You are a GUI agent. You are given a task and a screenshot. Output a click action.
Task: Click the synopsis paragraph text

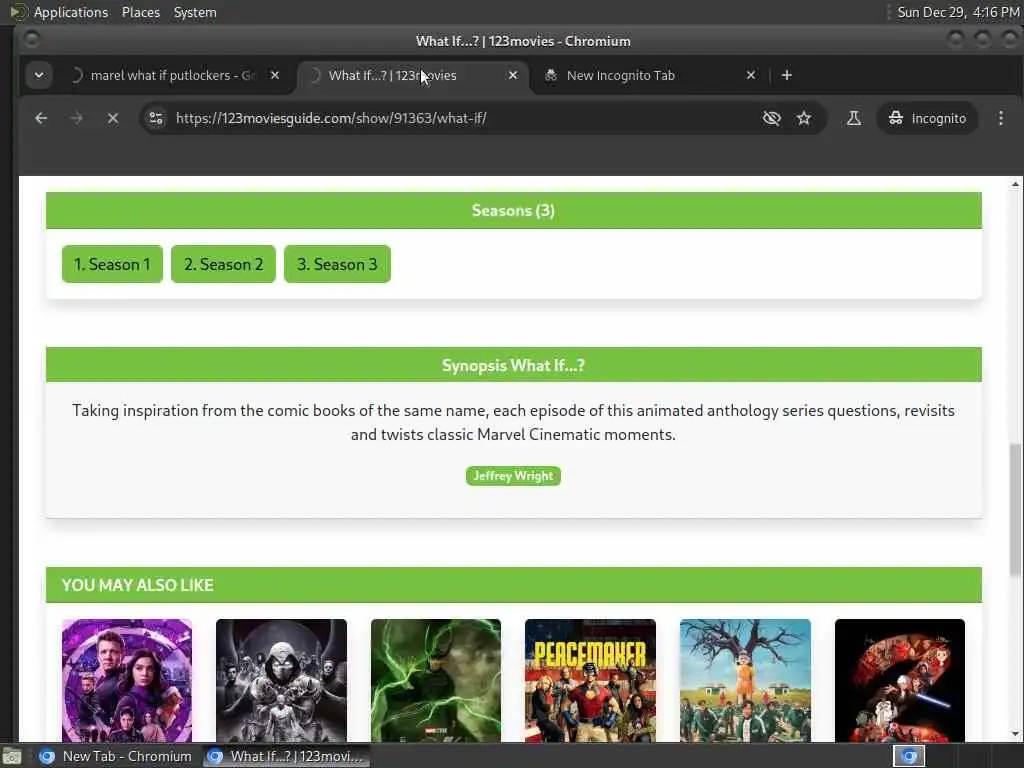click(513, 423)
